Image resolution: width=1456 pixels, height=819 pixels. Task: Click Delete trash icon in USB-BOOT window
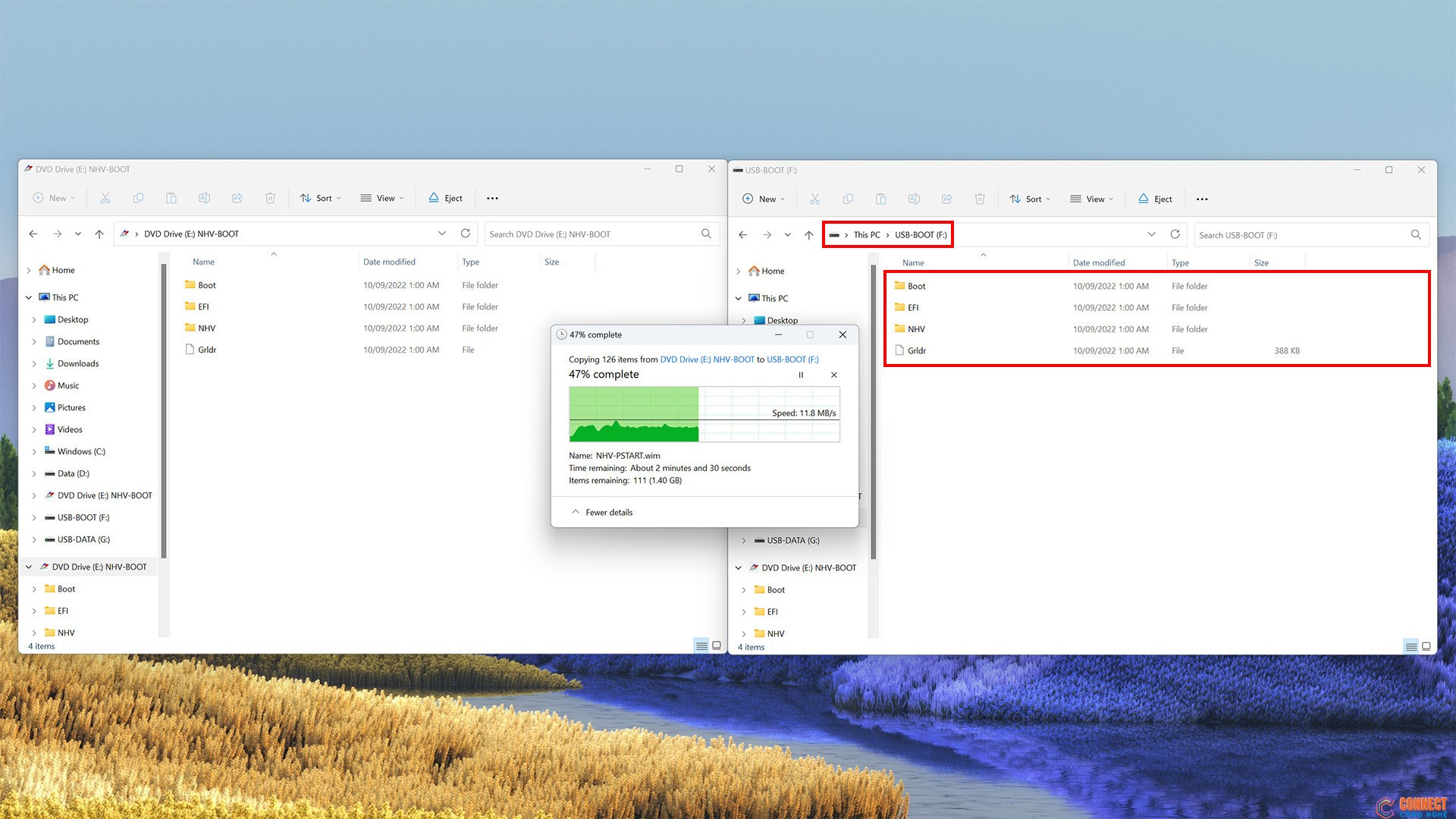[980, 199]
